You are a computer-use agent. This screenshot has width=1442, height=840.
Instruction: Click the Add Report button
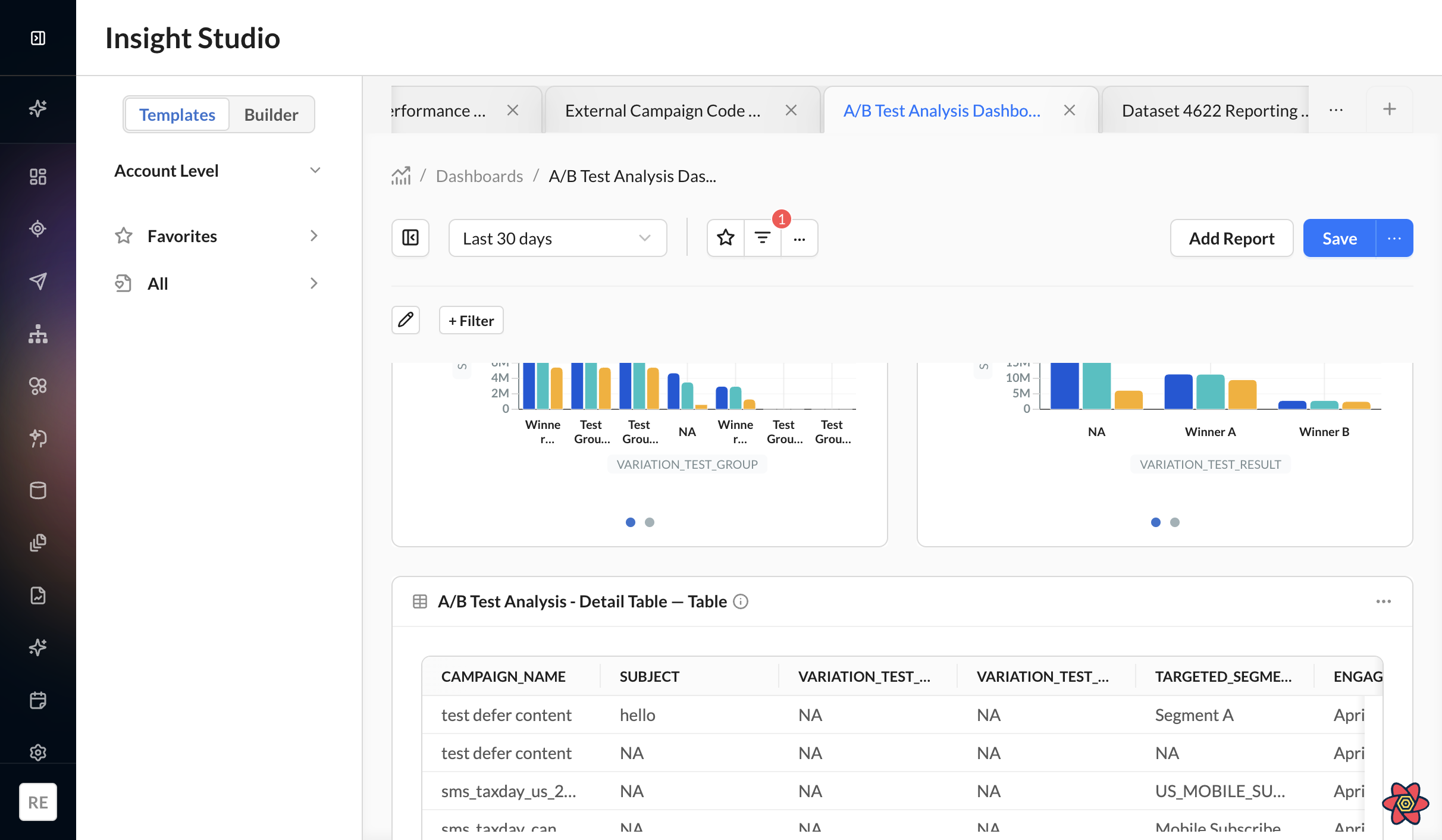pyautogui.click(x=1231, y=238)
